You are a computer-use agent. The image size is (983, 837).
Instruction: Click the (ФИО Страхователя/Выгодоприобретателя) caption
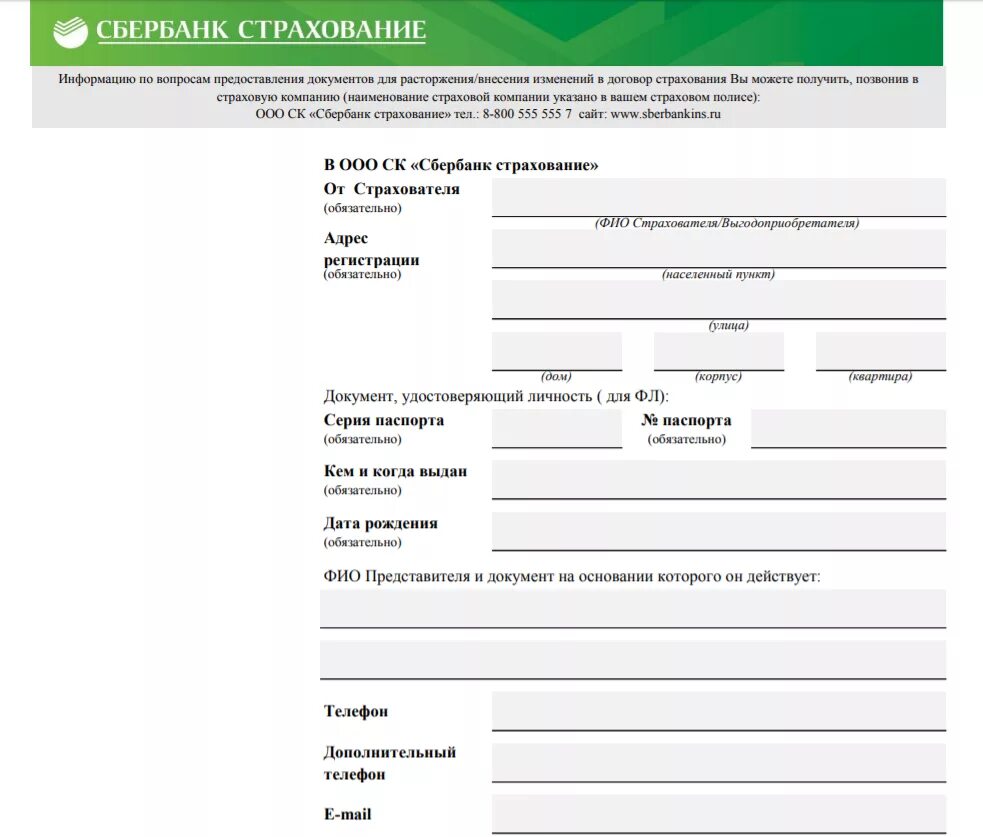[727, 223]
